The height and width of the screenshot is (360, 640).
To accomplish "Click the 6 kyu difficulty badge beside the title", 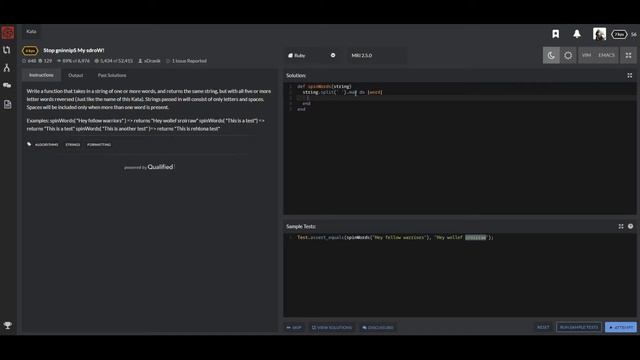I will [30, 51].
